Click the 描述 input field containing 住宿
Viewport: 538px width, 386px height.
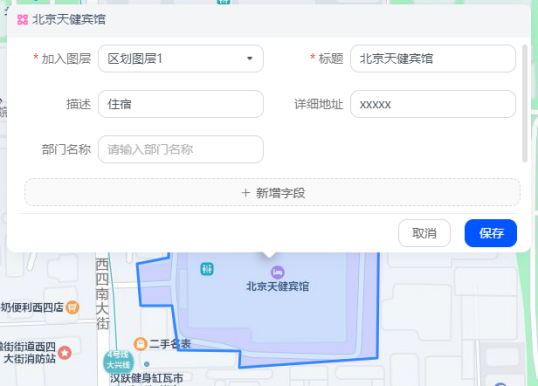pyautogui.click(x=181, y=104)
